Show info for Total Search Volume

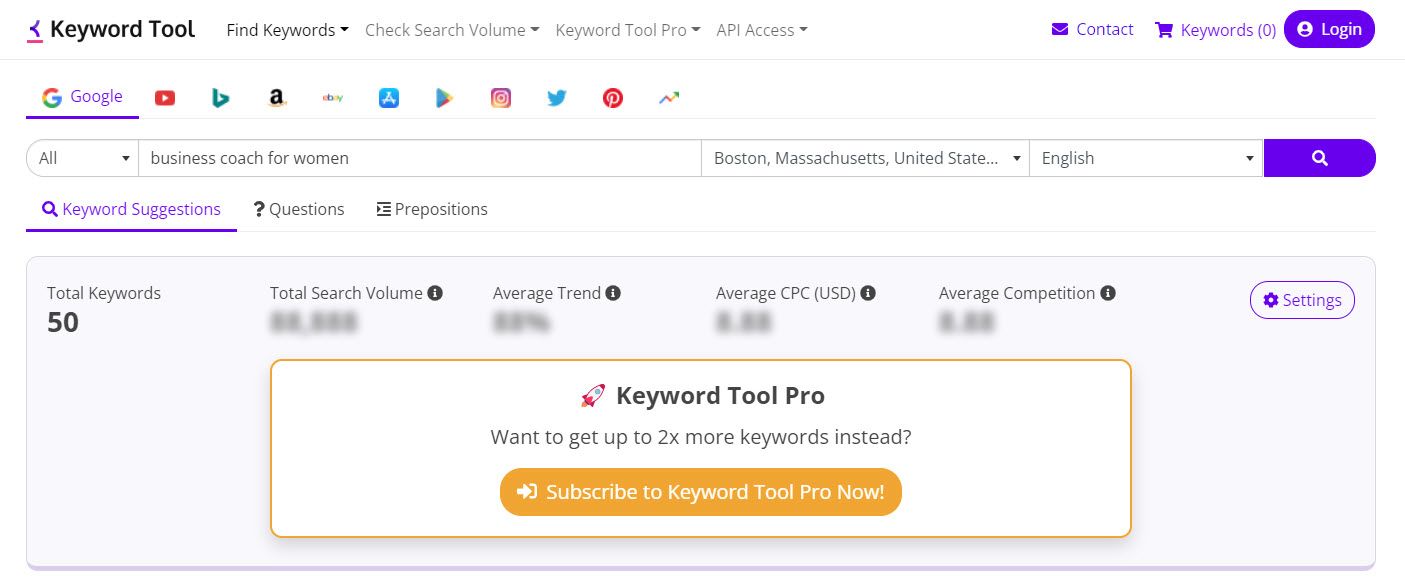[435, 293]
